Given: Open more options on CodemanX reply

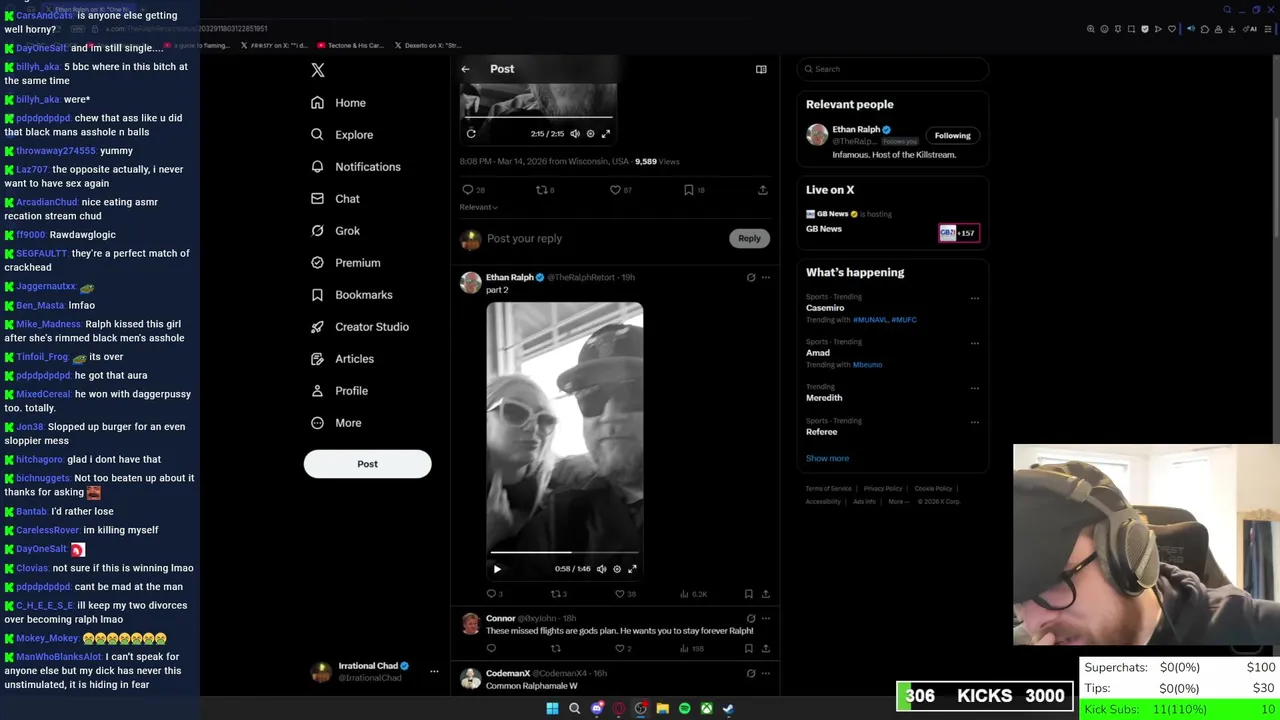Looking at the screenshot, I should coord(766,674).
